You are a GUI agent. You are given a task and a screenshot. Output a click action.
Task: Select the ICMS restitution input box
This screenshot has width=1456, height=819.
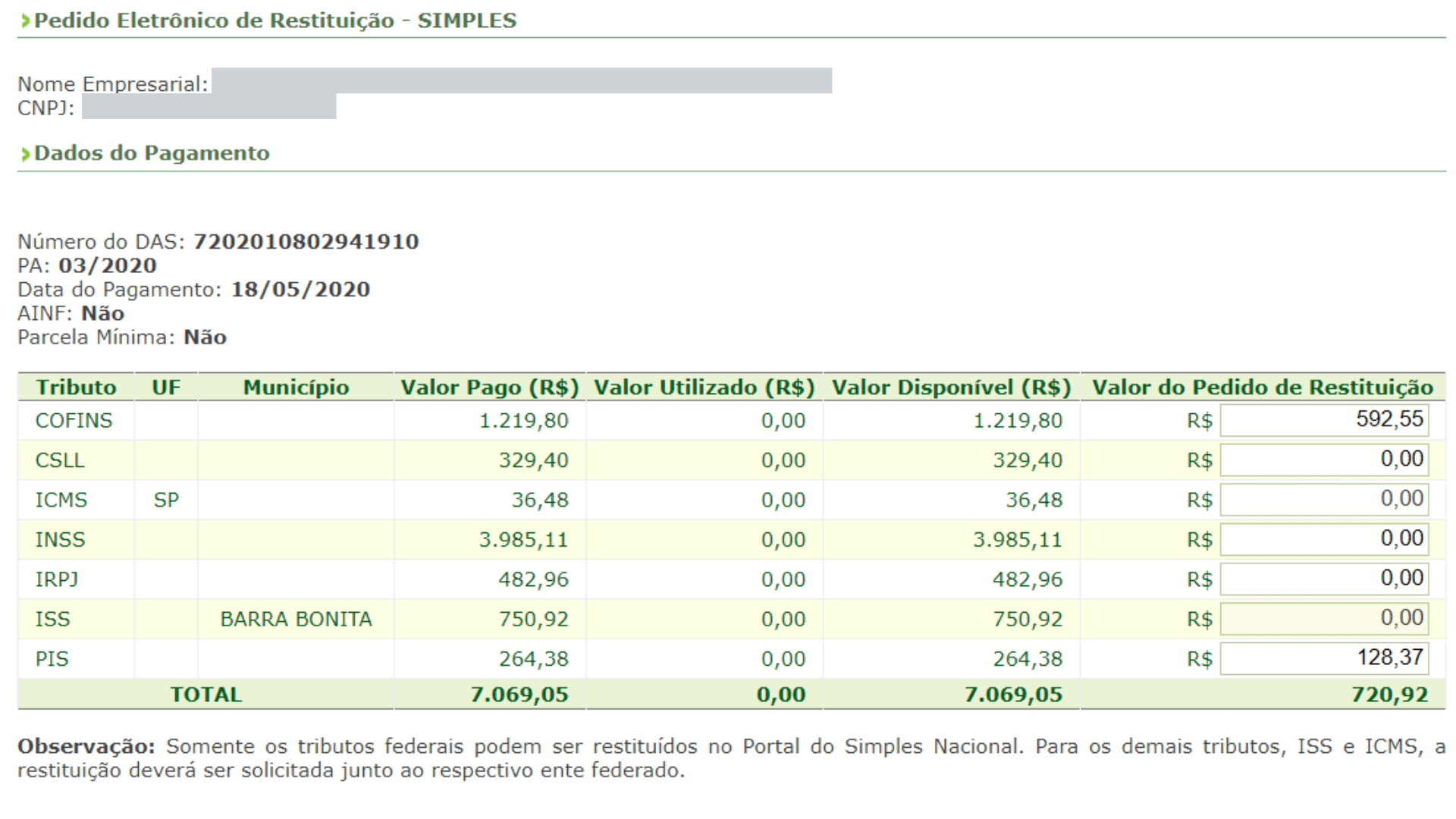coord(1323,499)
